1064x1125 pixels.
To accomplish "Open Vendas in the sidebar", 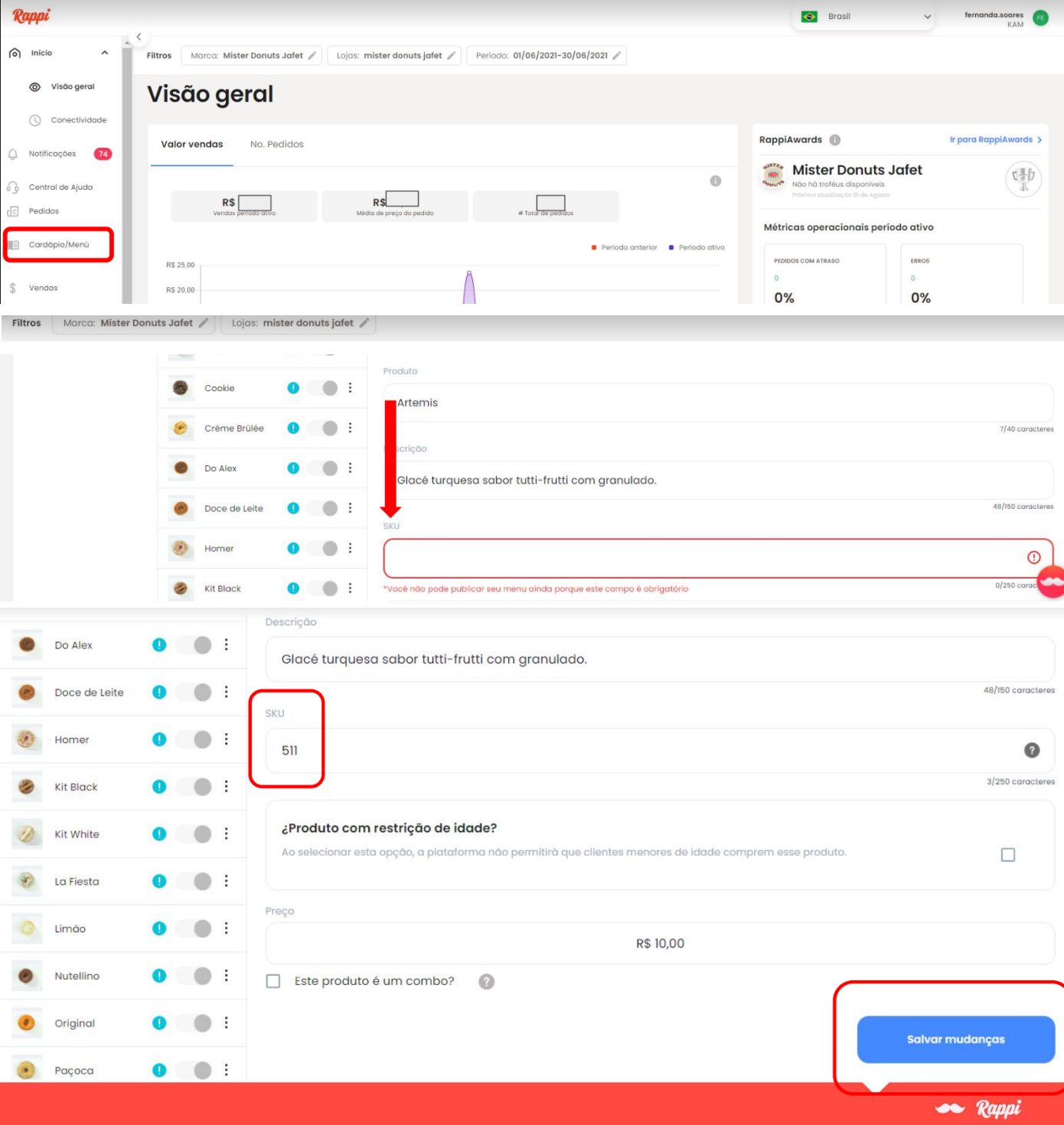I will [44, 289].
